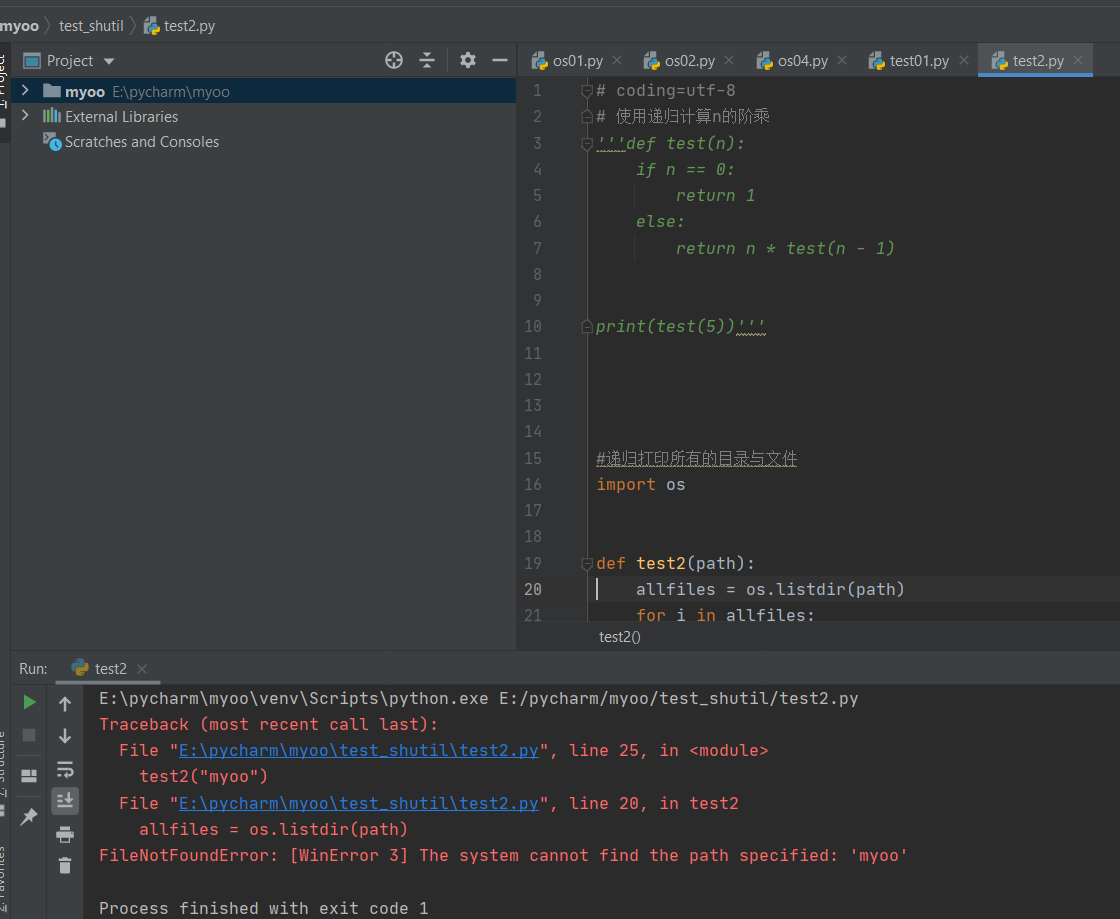
Task: Click line number 20 in the gutter
Action: point(533,590)
